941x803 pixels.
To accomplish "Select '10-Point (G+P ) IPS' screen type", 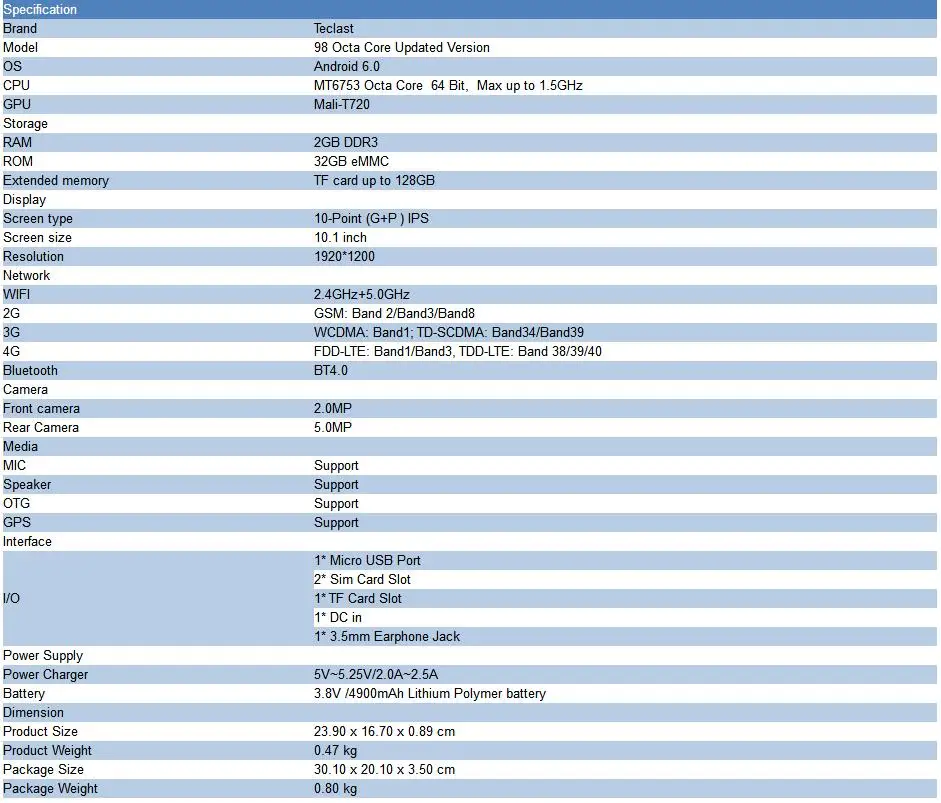I will [x=371, y=218].
